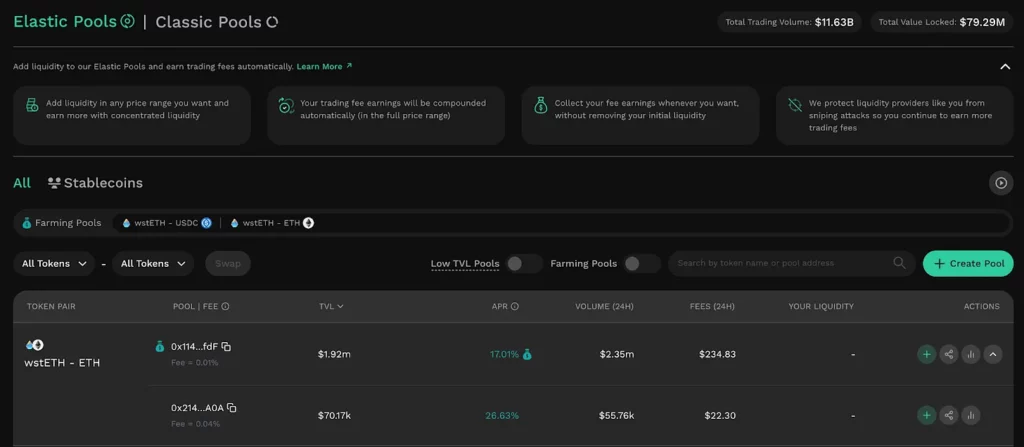View analytics for the 0x214...A0A pool
This screenshot has width=1024, height=447.
click(x=970, y=415)
